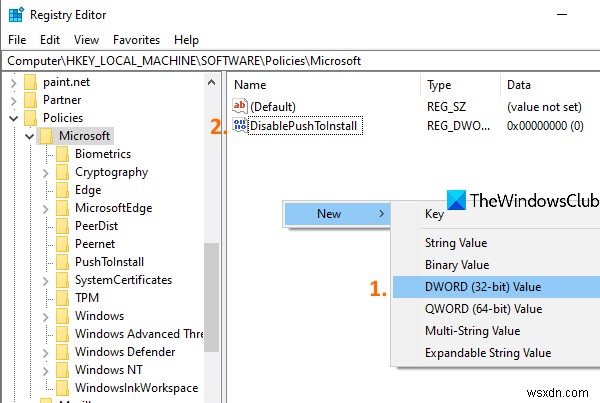This screenshot has height=403, width=600.
Task: Expand the Cryptography key
Action: coord(46,173)
